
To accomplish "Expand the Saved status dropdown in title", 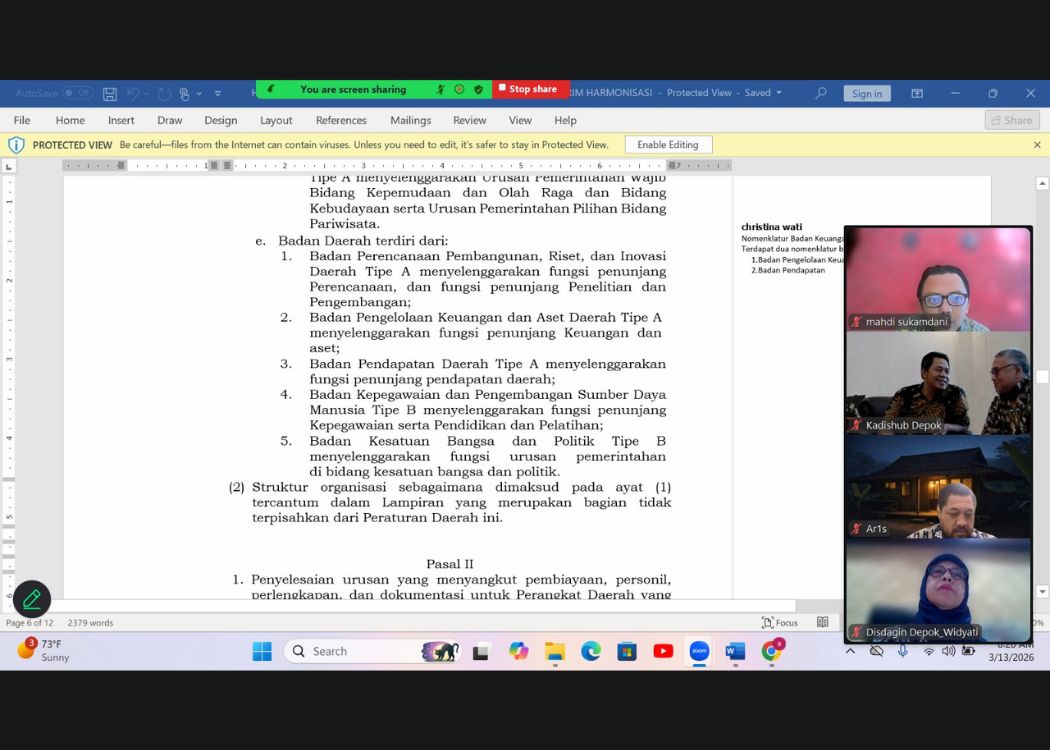I will click(779, 93).
